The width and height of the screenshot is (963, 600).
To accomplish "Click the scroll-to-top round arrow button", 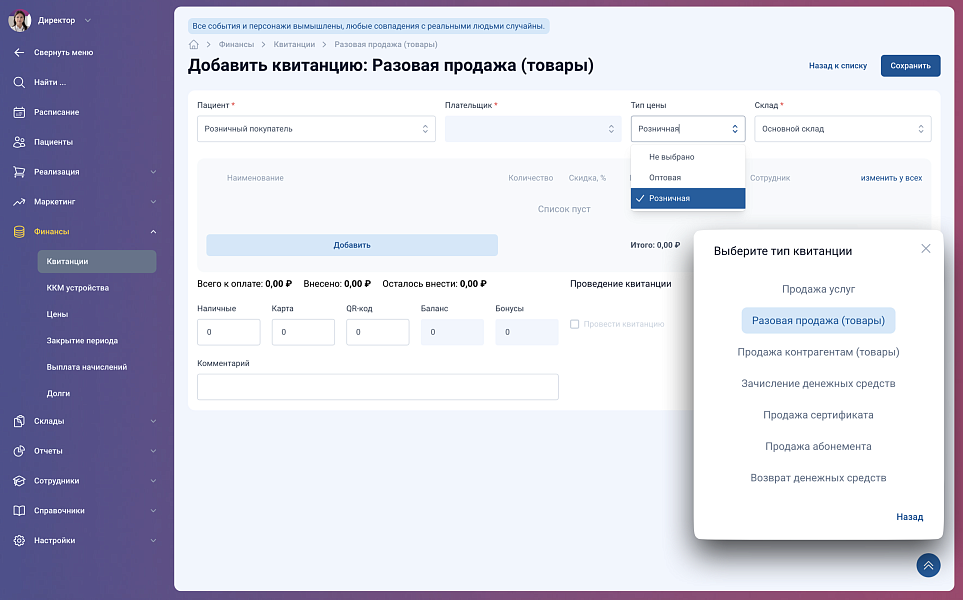I will 928,566.
